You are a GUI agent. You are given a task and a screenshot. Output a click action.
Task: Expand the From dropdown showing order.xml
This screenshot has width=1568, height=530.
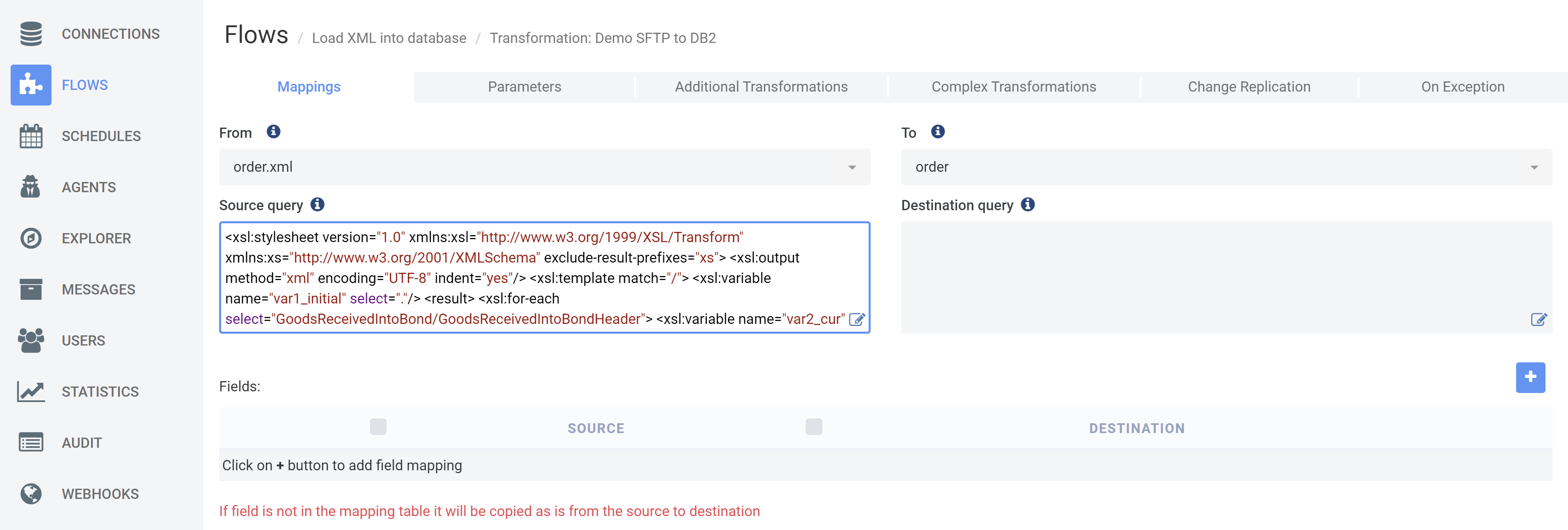544,167
